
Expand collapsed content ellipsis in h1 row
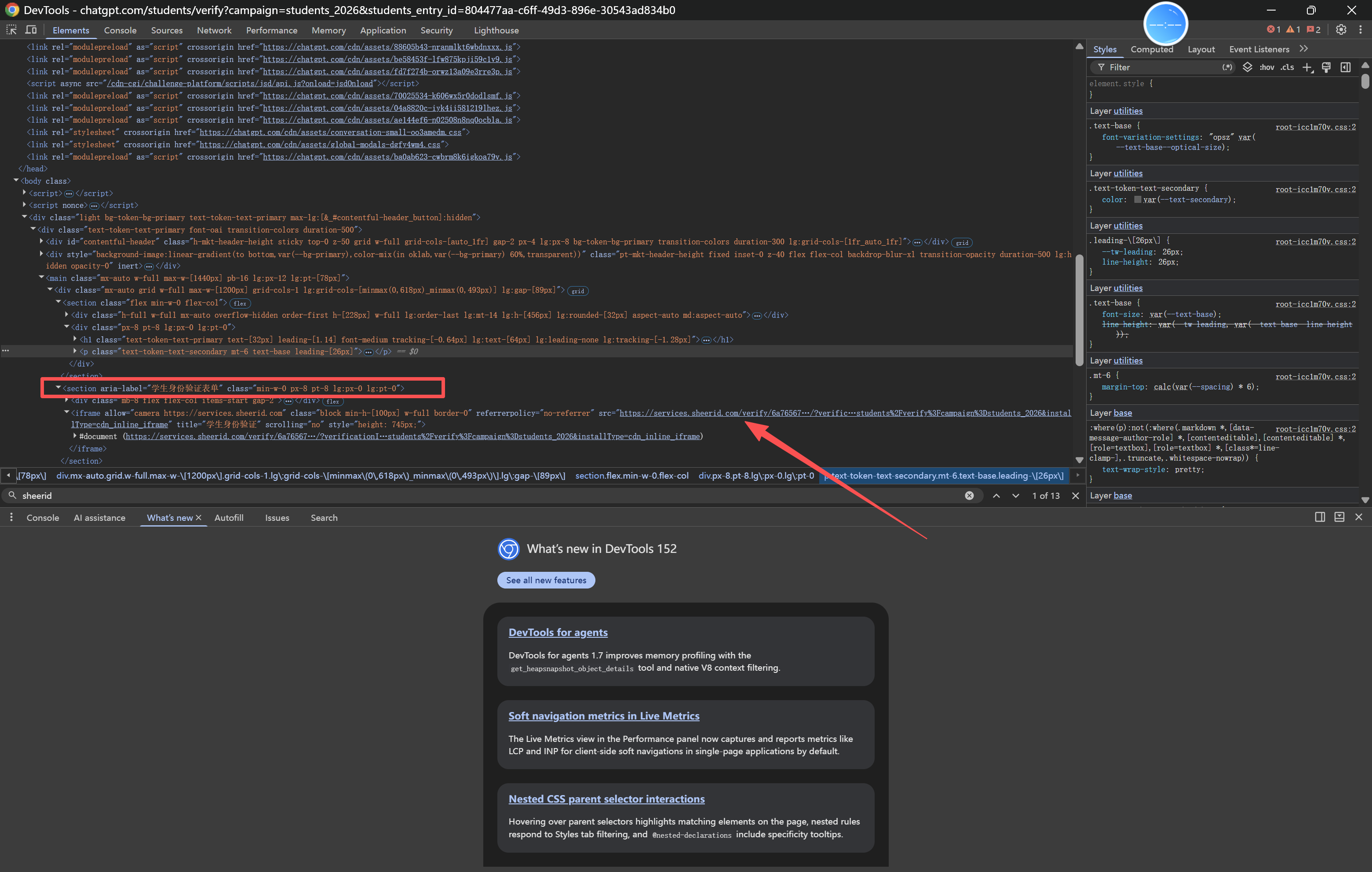(x=707, y=340)
